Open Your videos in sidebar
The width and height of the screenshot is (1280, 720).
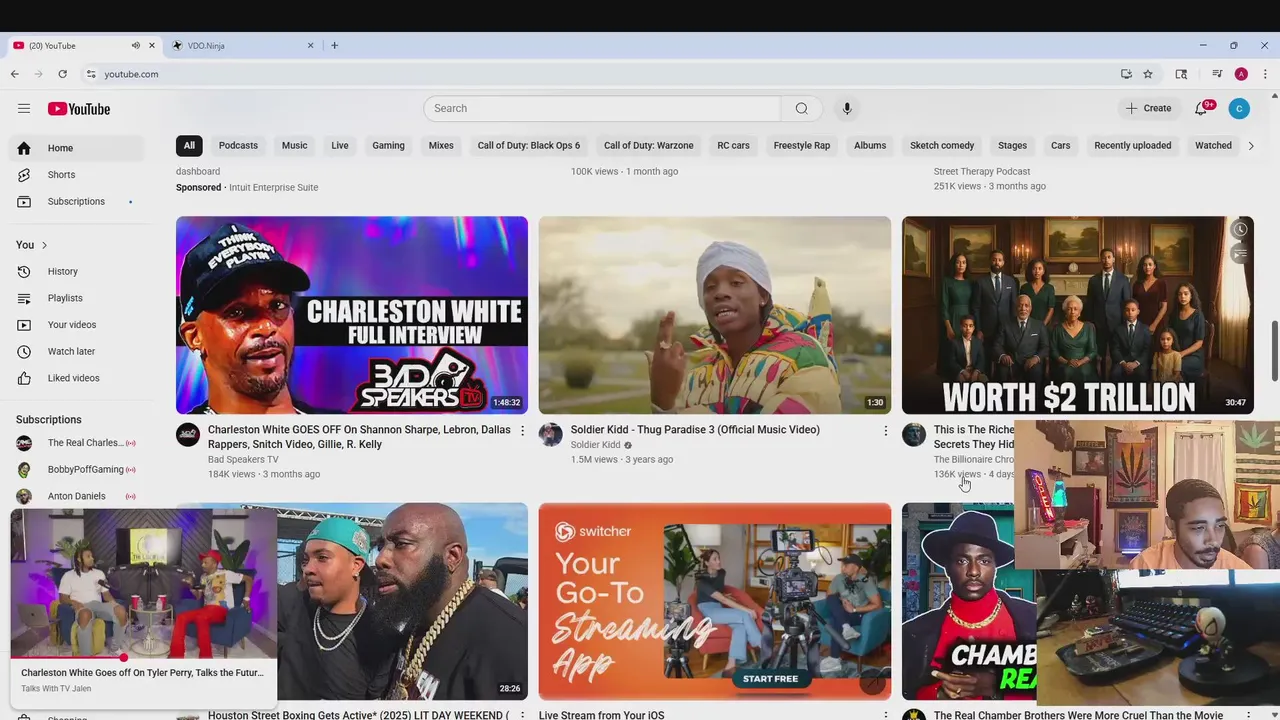pyautogui.click(x=78, y=325)
